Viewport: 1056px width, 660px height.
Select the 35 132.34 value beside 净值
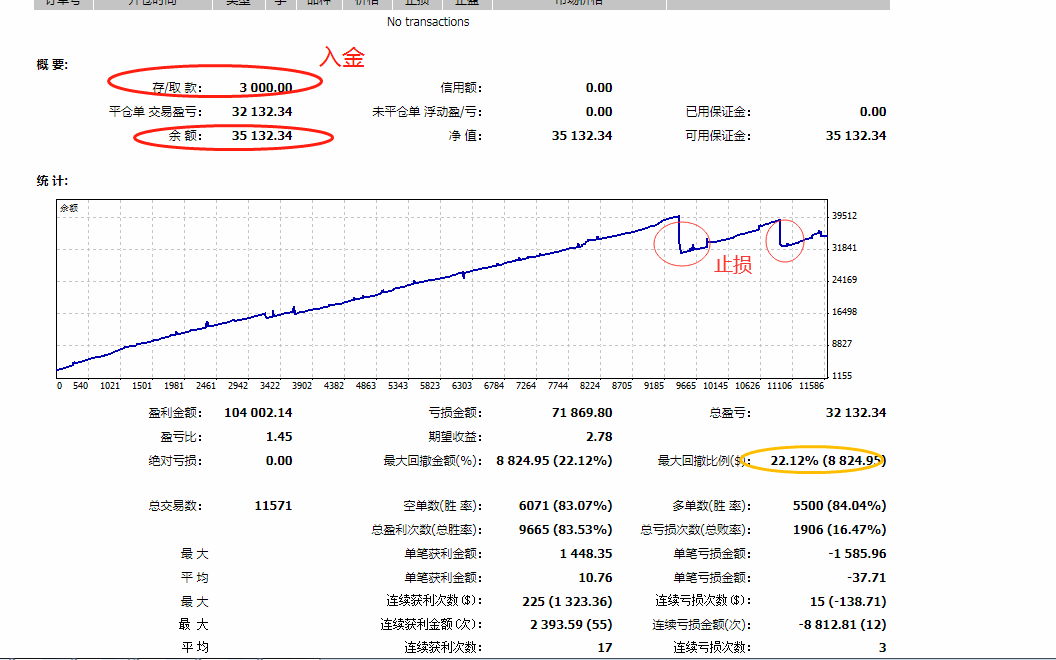[x=582, y=135]
